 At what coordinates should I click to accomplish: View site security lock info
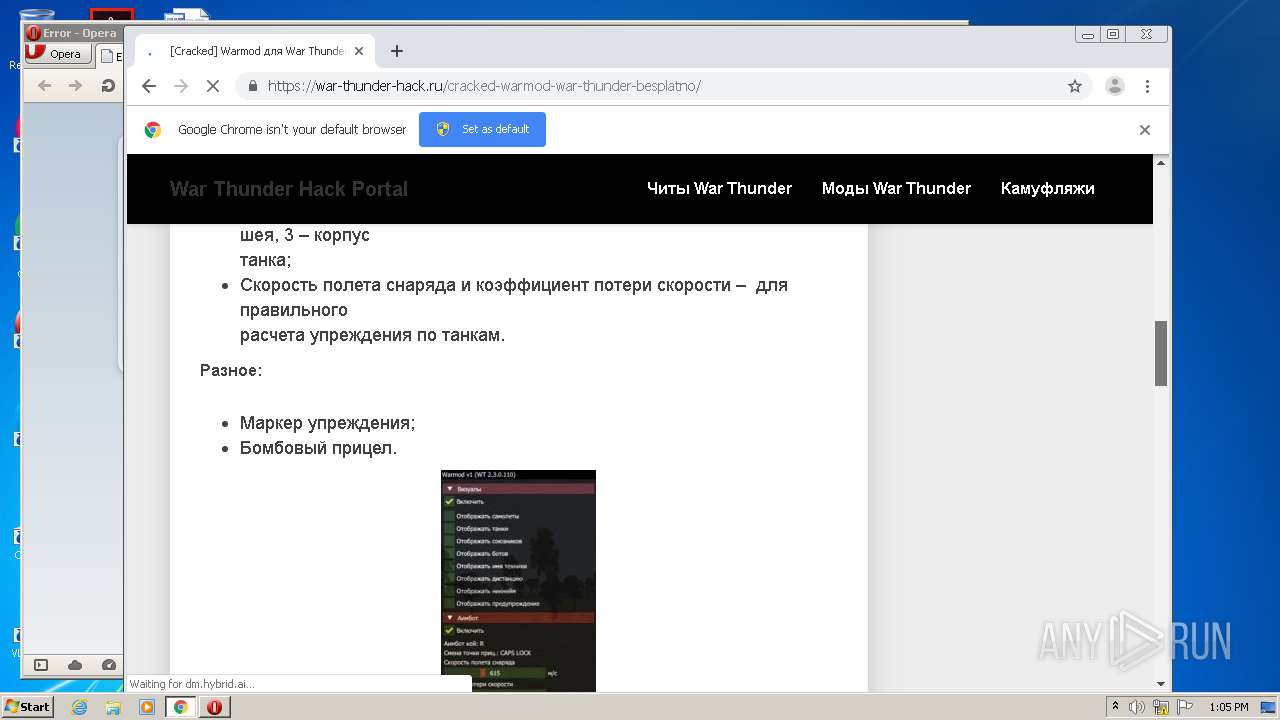(252, 86)
